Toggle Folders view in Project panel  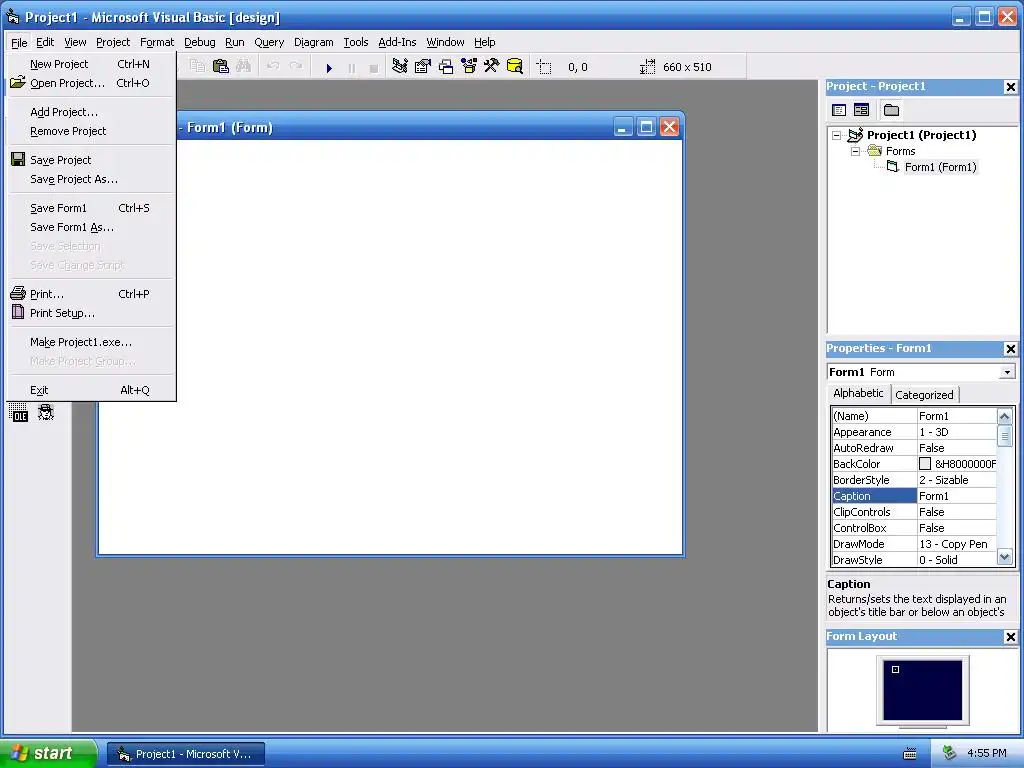pyautogui.click(x=891, y=110)
